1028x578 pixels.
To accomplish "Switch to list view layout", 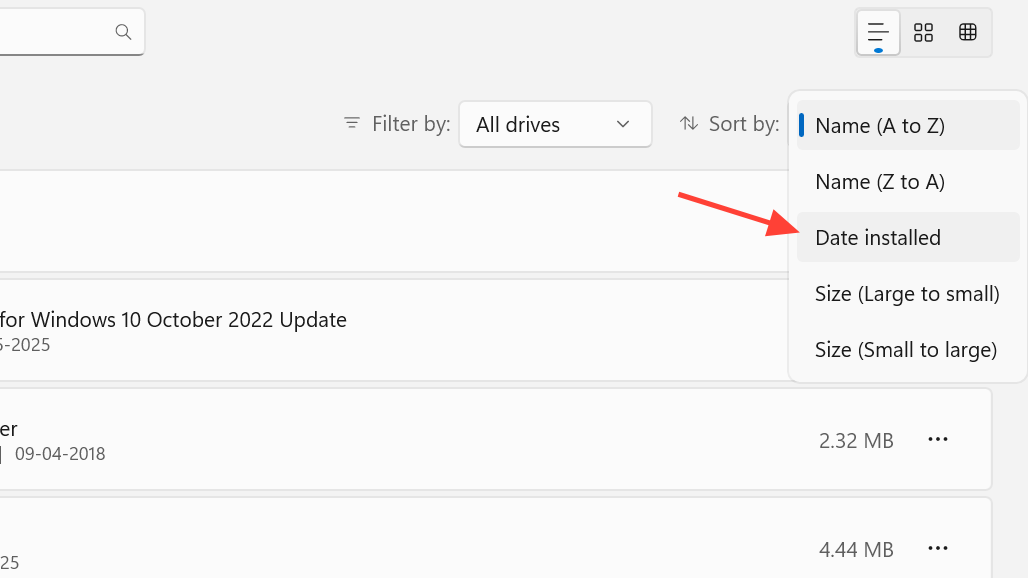I will 878,33.
